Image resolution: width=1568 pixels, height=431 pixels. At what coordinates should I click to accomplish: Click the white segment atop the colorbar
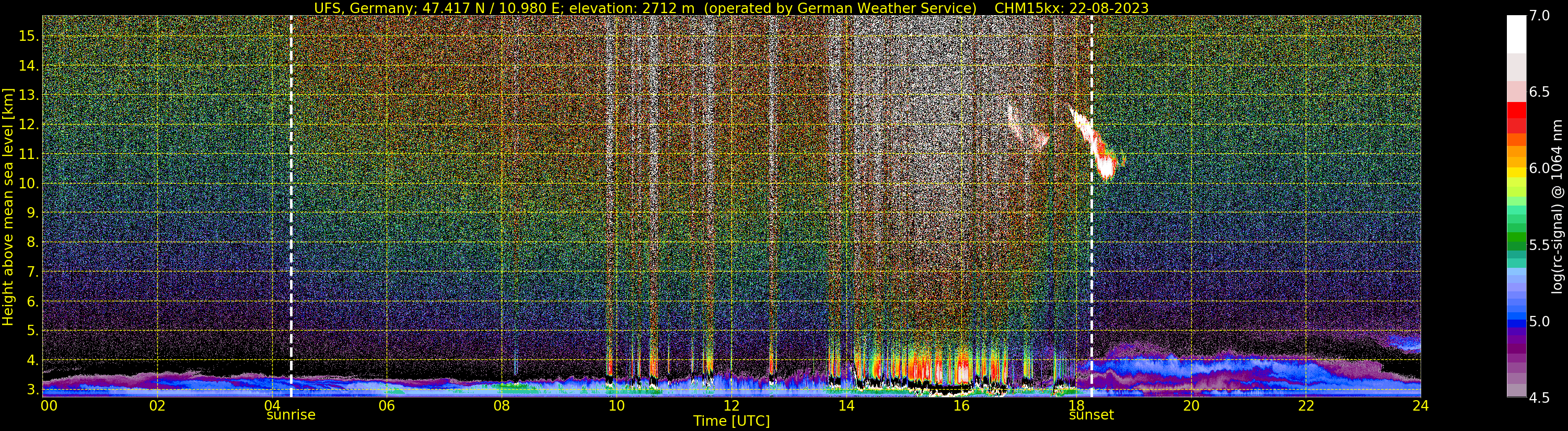[1516, 34]
